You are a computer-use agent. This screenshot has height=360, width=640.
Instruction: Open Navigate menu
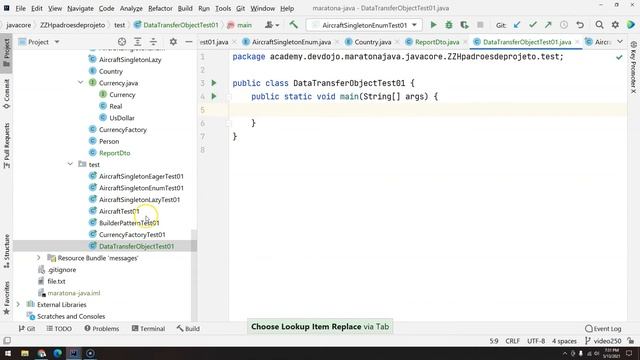click(x=80, y=8)
